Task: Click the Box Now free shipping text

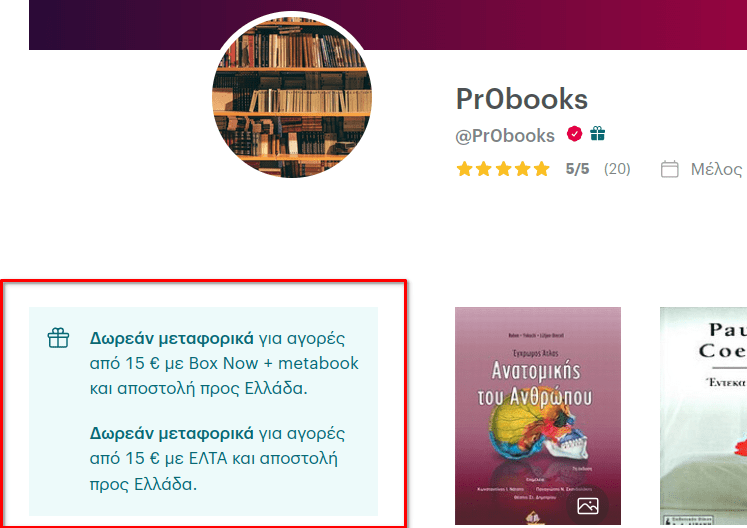Action: (x=224, y=363)
